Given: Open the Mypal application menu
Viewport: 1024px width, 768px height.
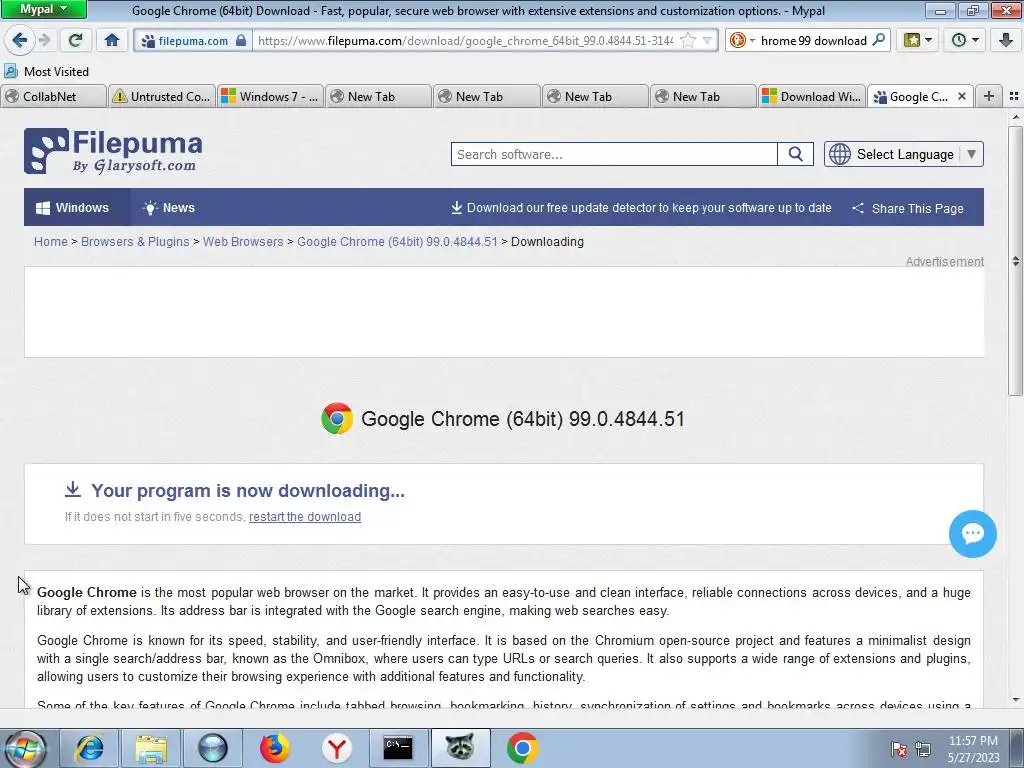Looking at the screenshot, I should [43, 9].
